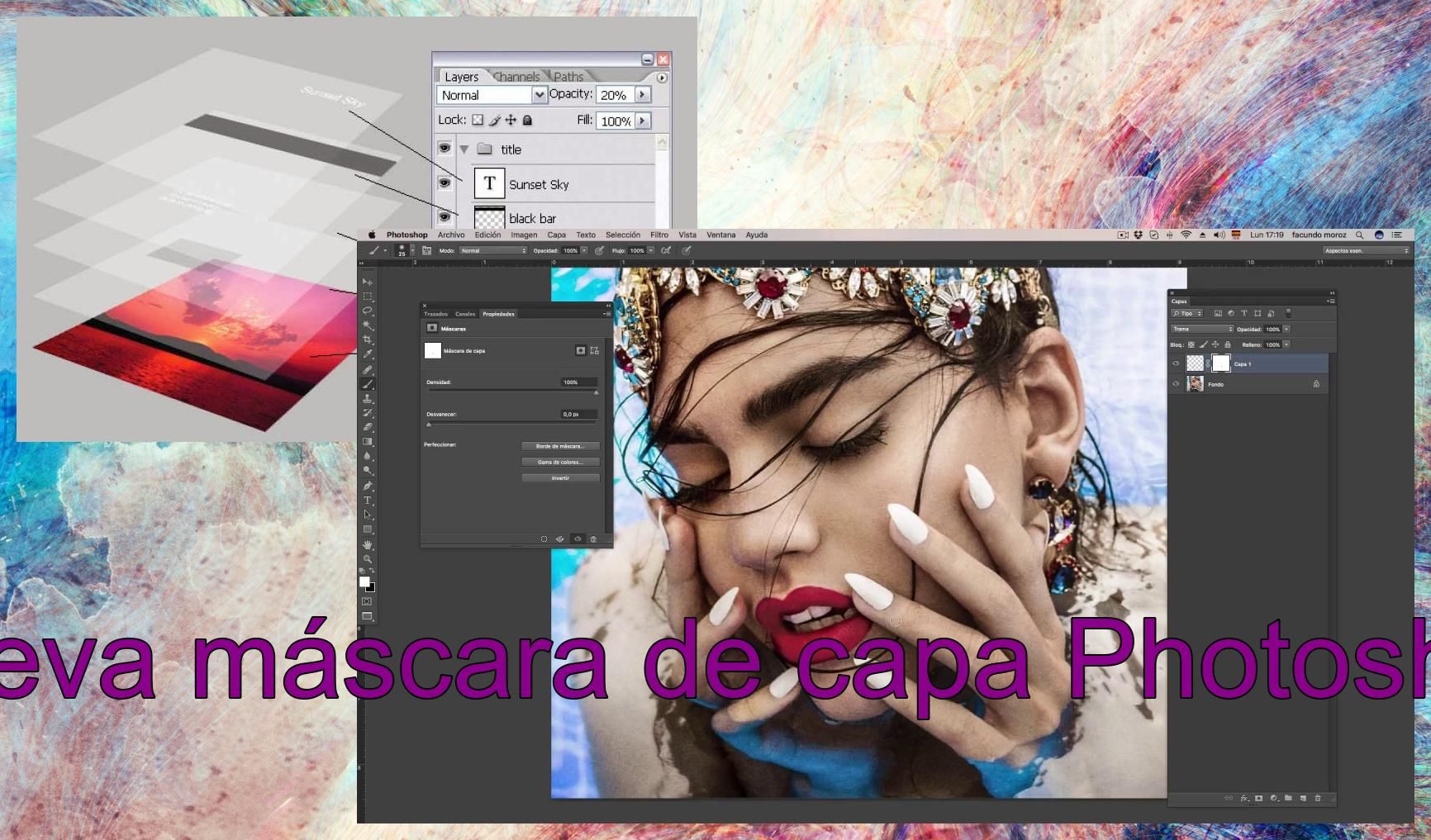Select the Lasso tool
The width and height of the screenshot is (1431, 840).
point(368,311)
